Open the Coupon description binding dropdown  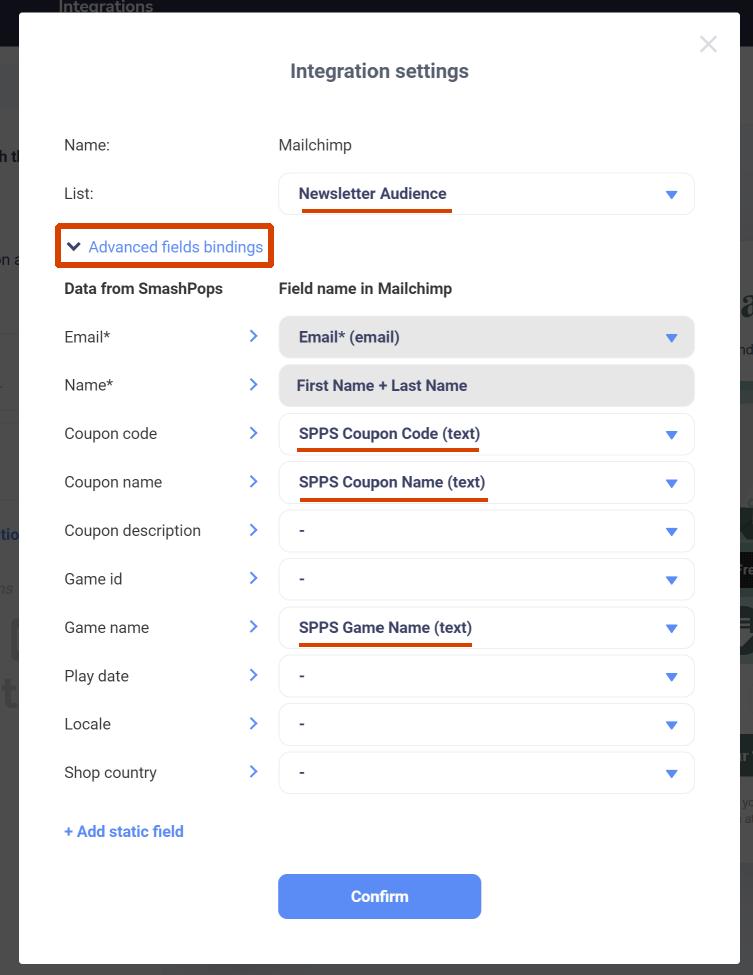pos(486,531)
